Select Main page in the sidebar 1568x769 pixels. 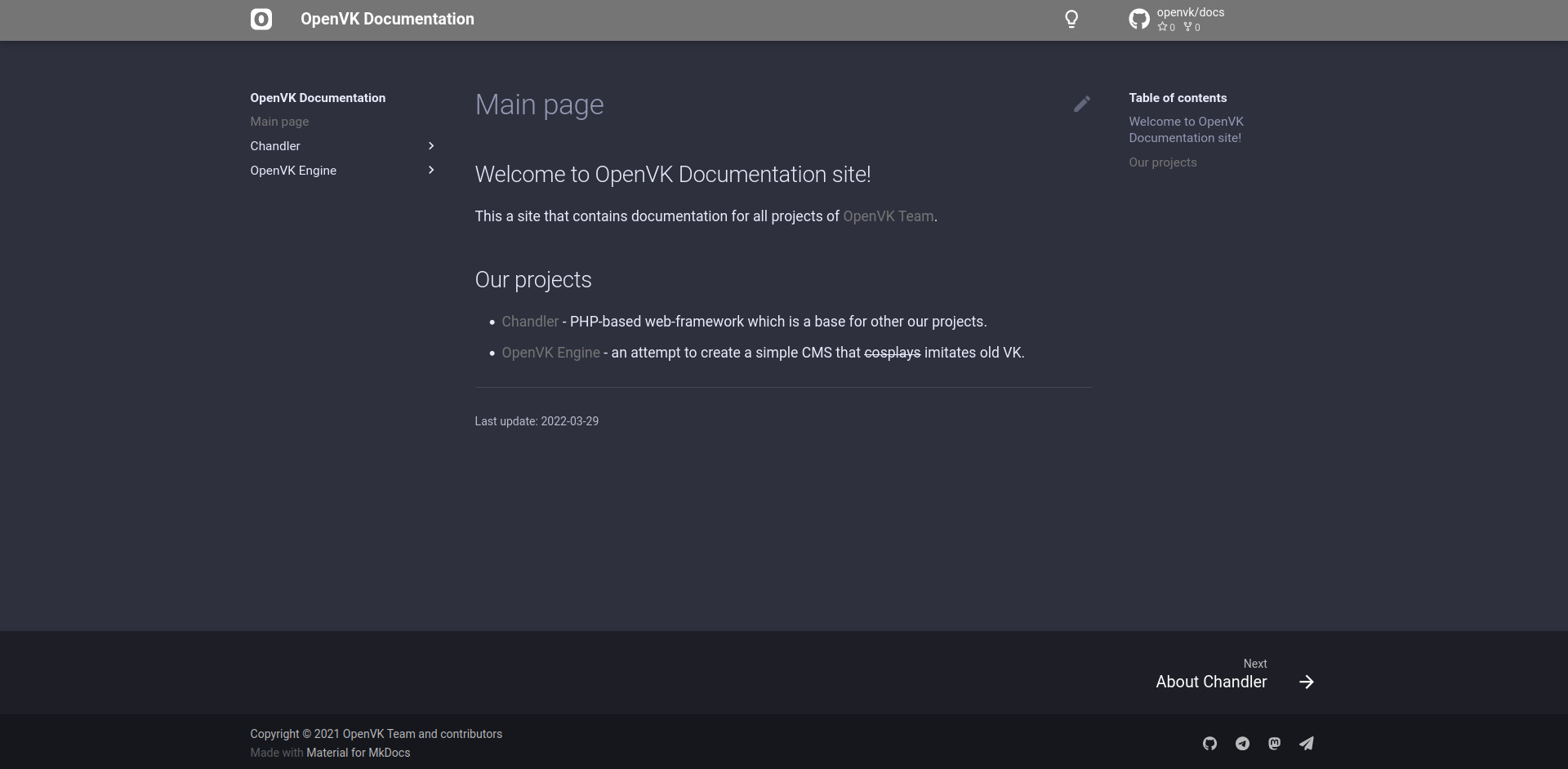point(279,122)
